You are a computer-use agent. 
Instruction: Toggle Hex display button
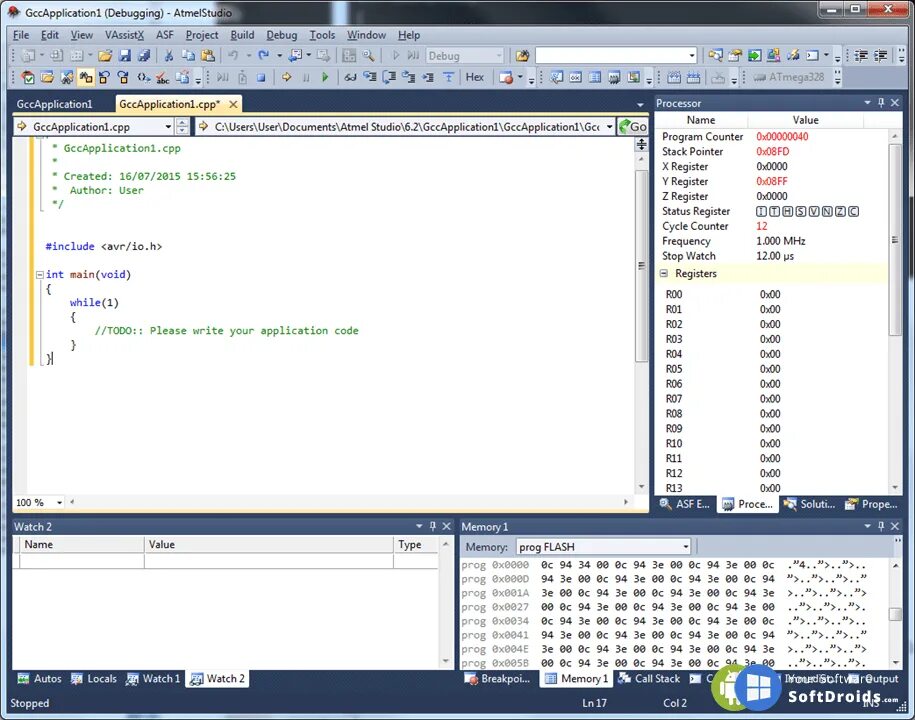474,77
